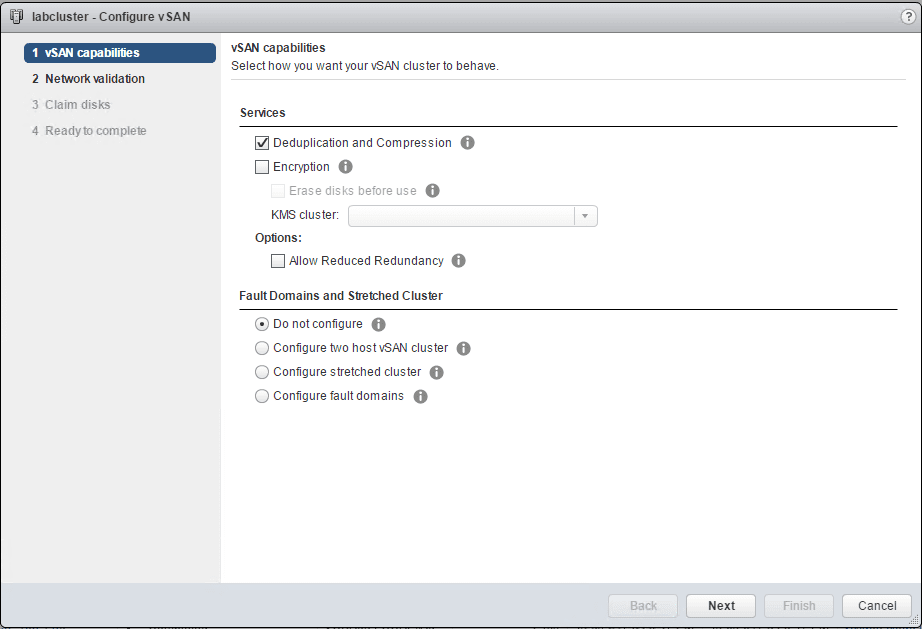922x629 pixels.
Task: Check Allow Reduced Redundancy option
Action: point(279,261)
